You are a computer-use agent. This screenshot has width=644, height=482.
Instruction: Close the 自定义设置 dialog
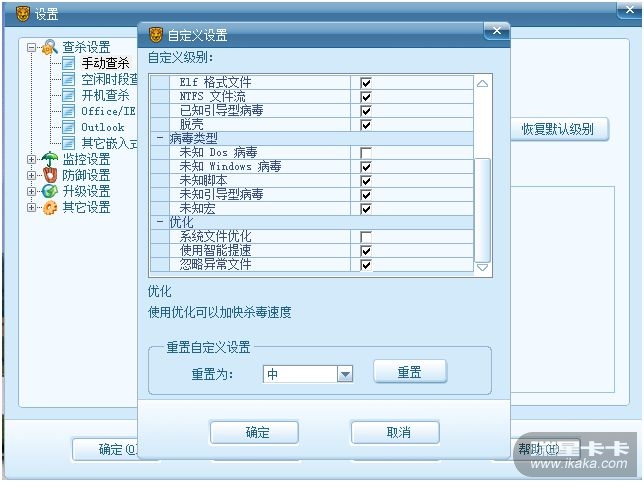pos(497,31)
